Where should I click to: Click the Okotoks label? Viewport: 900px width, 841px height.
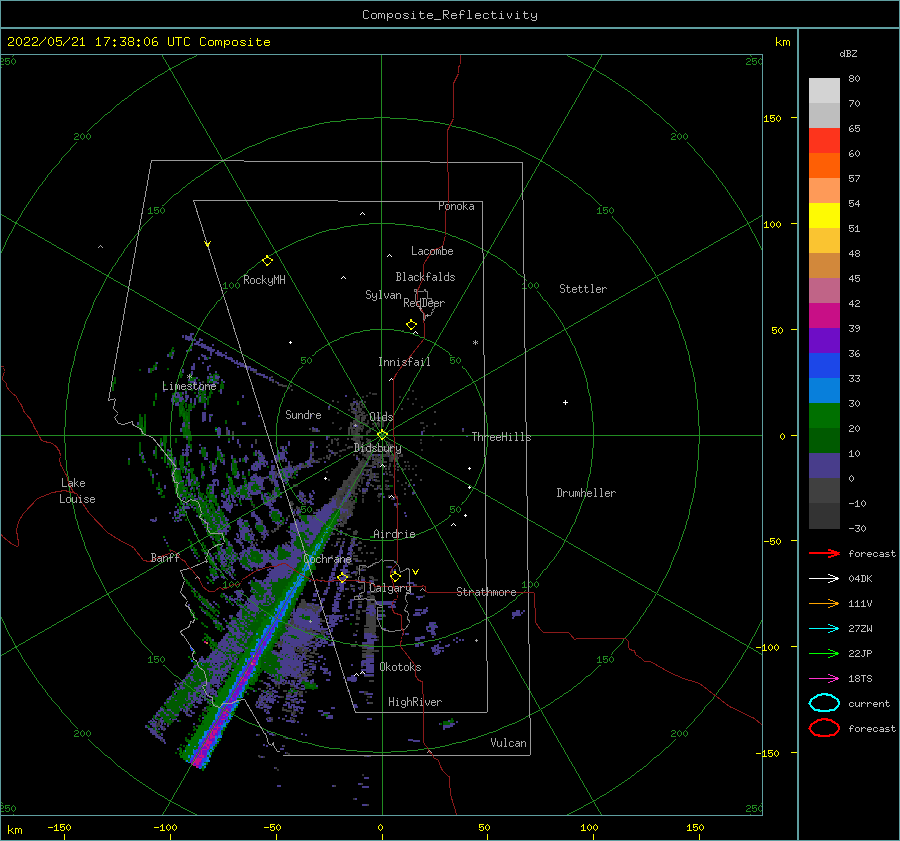[400, 667]
